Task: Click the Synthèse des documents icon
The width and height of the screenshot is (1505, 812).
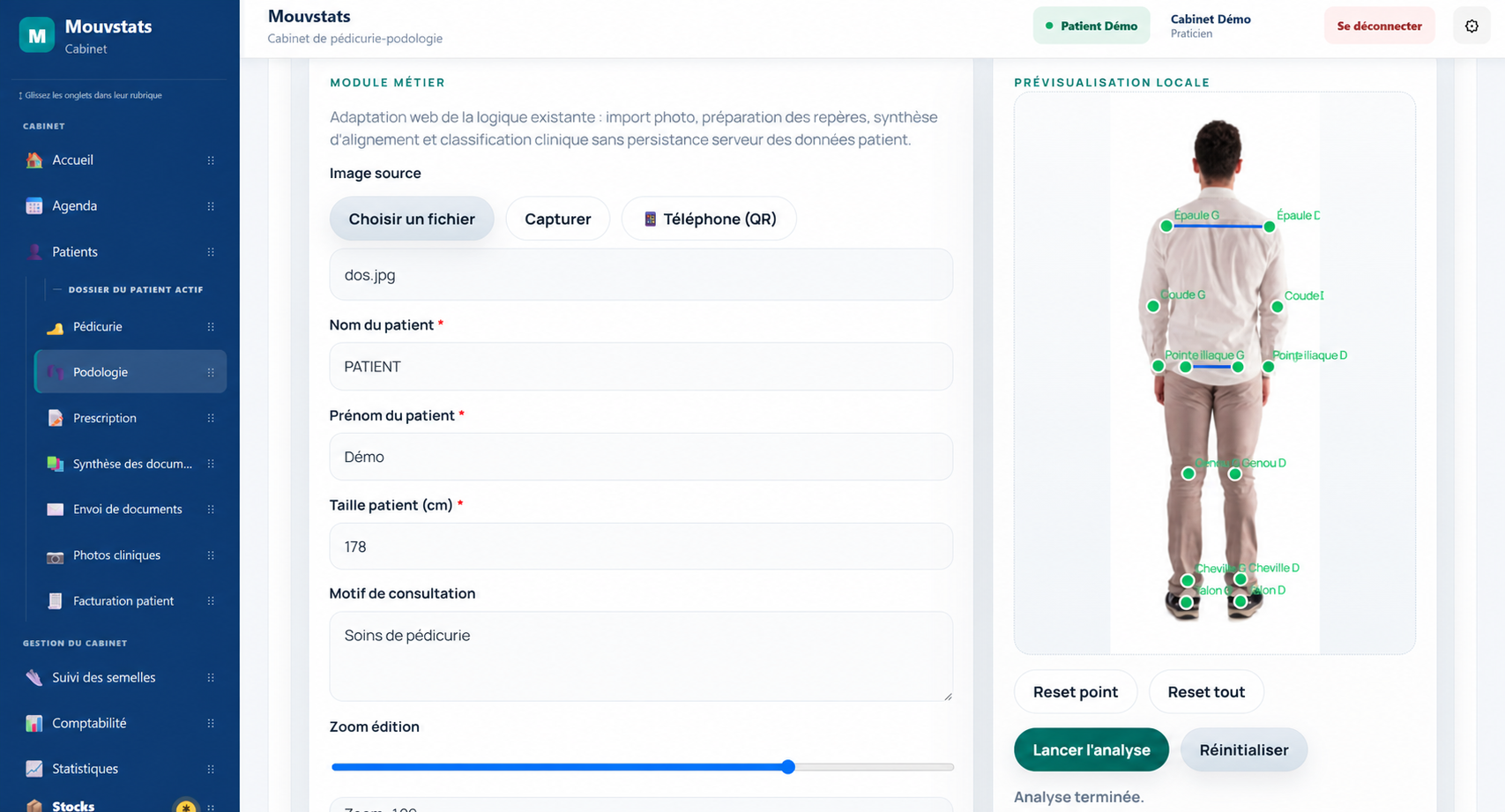Action: pos(56,464)
